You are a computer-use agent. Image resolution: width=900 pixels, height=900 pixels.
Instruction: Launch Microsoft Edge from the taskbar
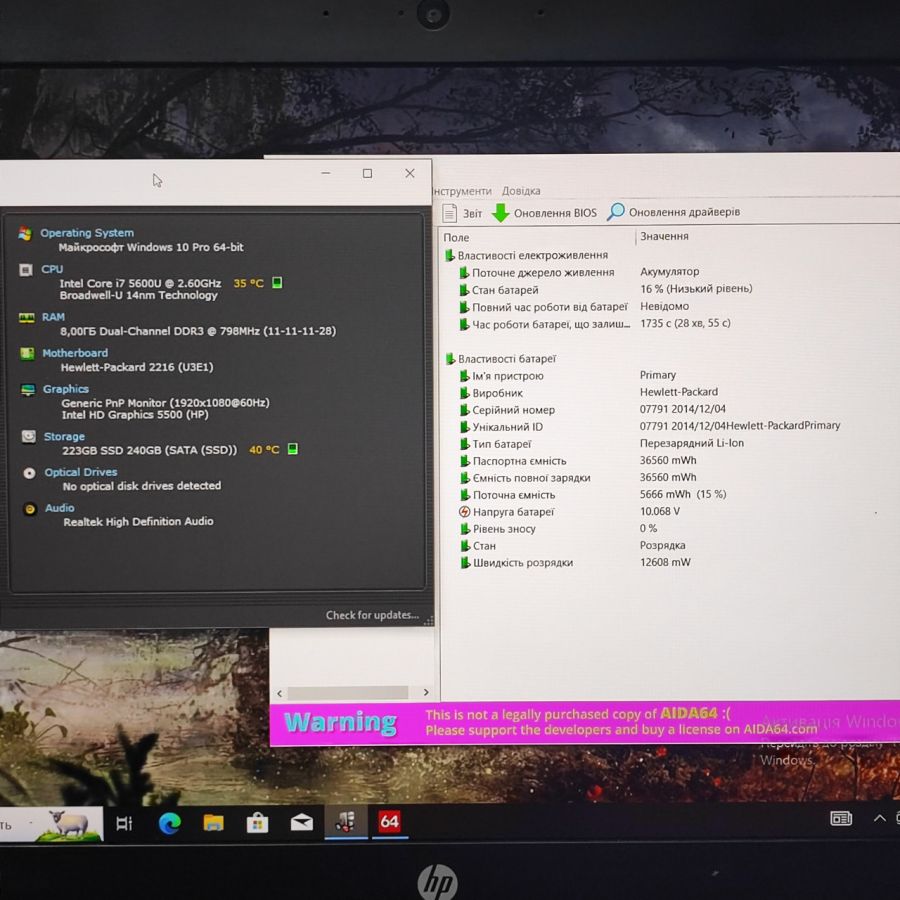click(x=170, y=824)
